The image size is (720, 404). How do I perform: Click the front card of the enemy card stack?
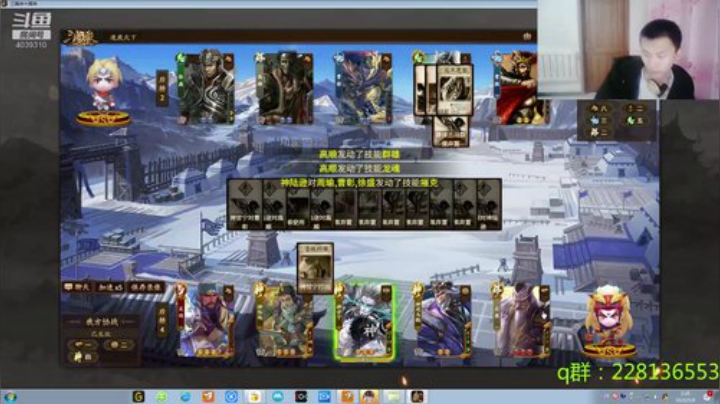[x=455, y=90]
